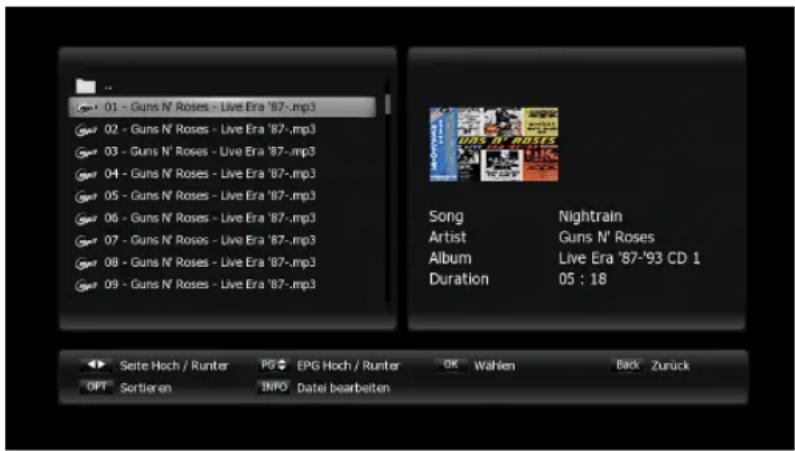
Task: Click the INFO key button
Action: point(273,387)
